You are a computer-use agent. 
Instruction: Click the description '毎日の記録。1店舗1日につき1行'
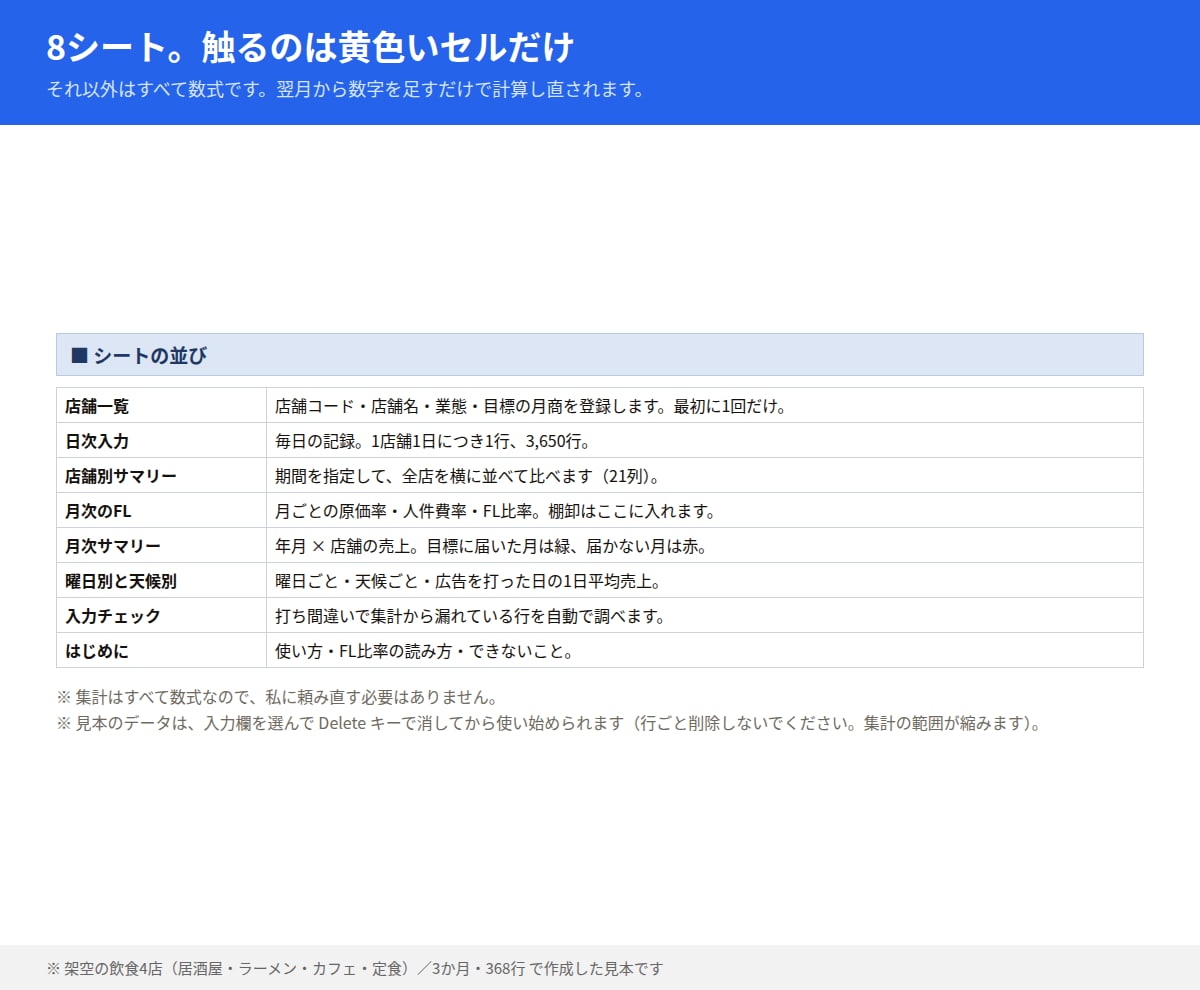(x=705, y=441)
